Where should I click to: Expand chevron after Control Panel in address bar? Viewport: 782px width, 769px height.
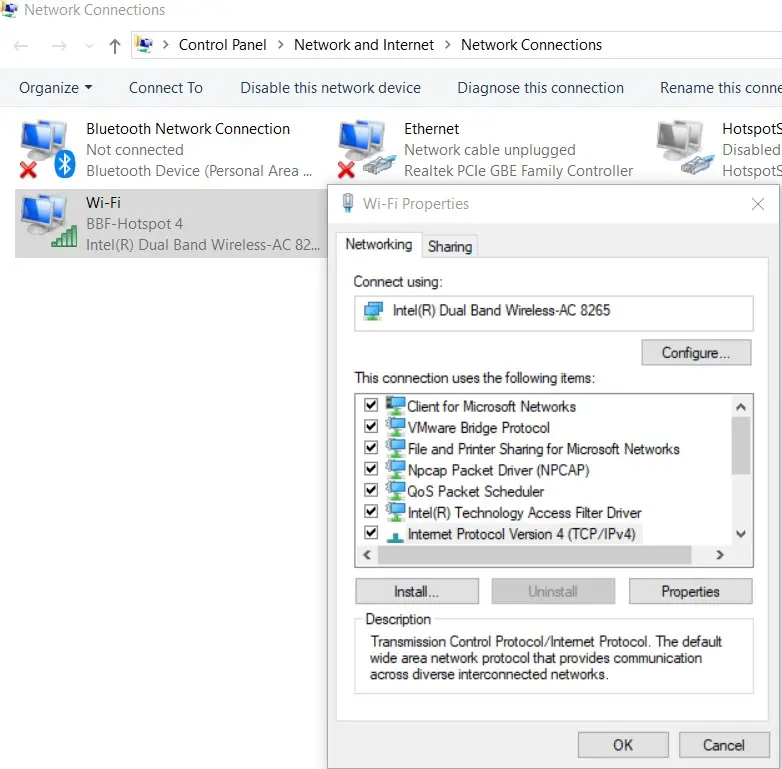click(281, 45)
